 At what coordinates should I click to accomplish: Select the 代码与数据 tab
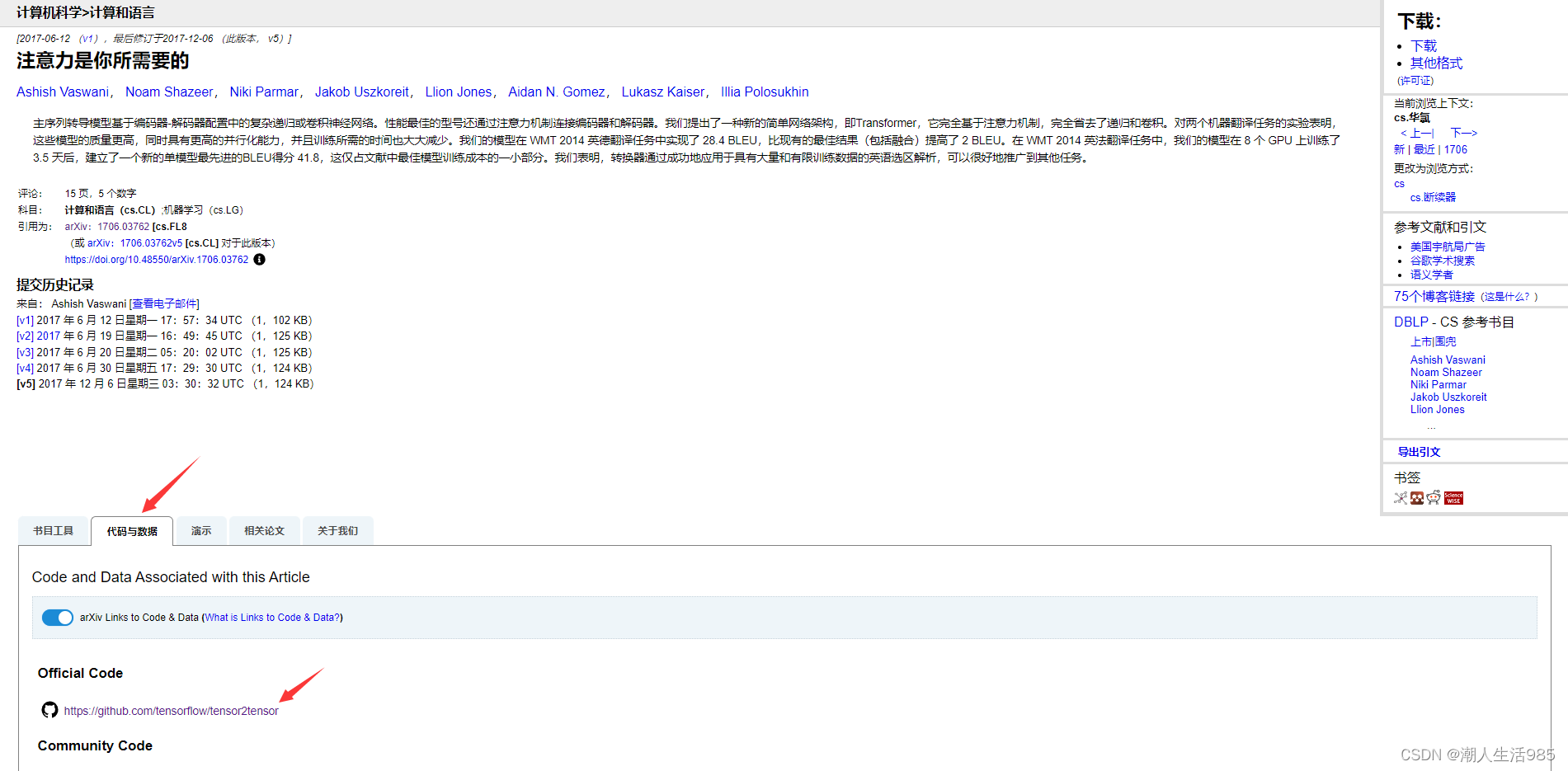[132, 532]
